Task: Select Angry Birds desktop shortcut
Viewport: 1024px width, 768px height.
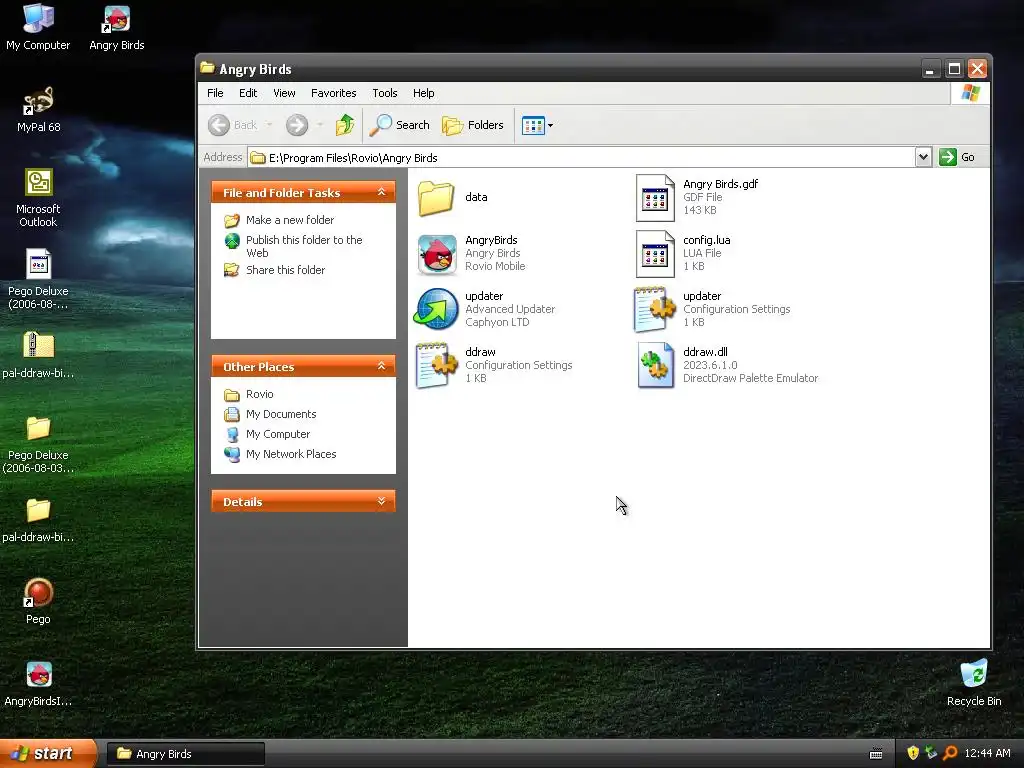Action: tap(117, 27)
